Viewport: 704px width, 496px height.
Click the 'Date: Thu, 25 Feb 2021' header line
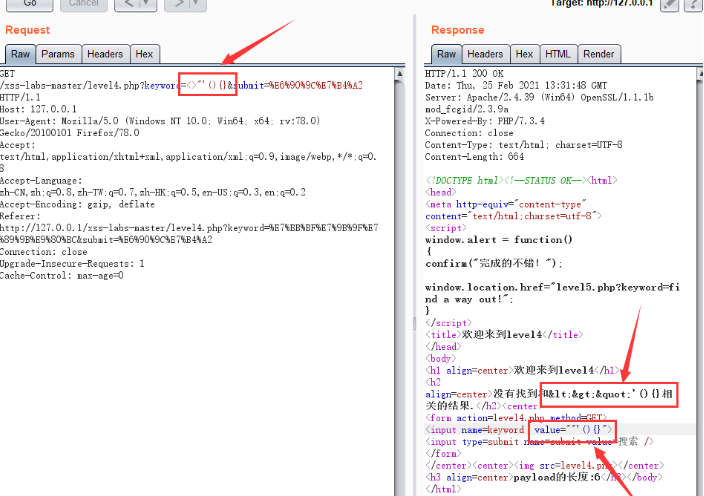point(516,86)
